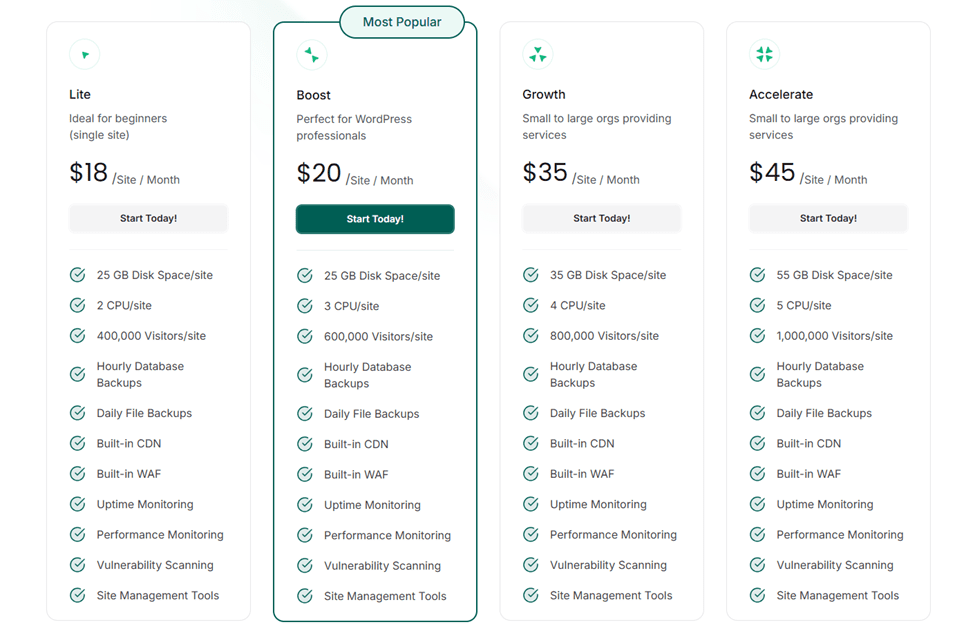Click the Most Popular badge
975x629 pixels.
[402, 21]
